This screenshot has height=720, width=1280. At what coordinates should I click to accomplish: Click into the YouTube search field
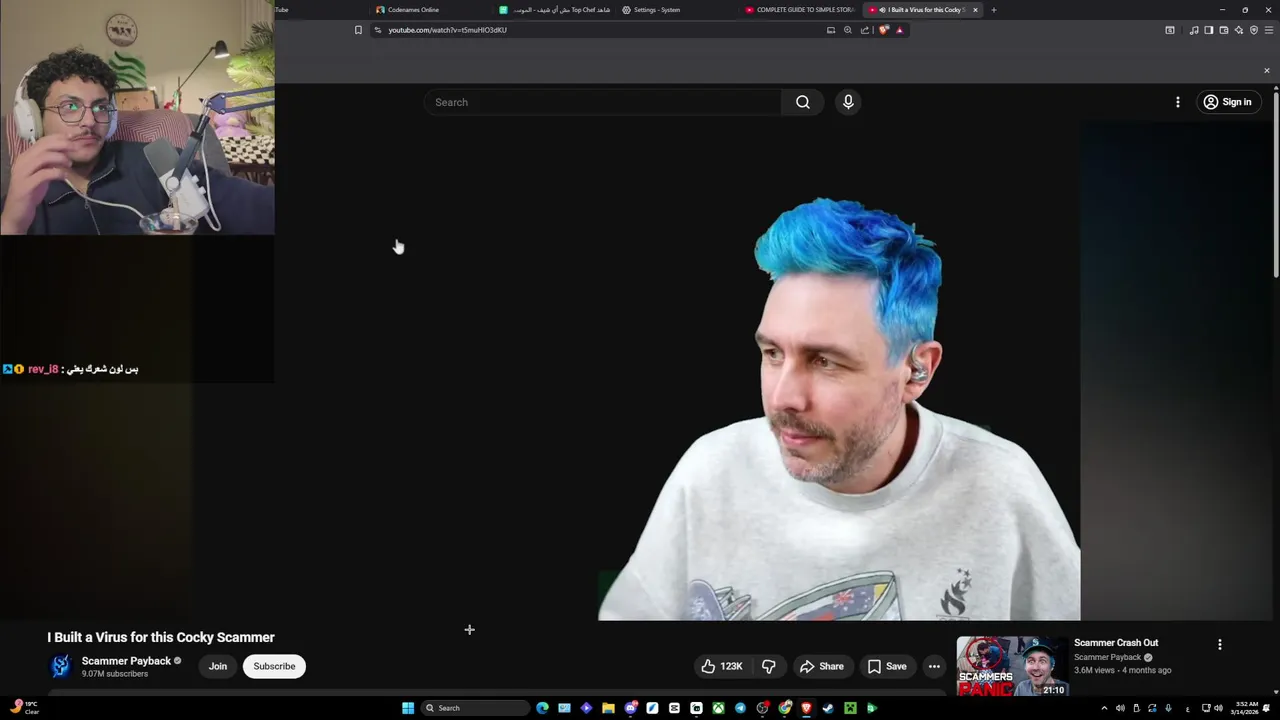tap(603, 102)
